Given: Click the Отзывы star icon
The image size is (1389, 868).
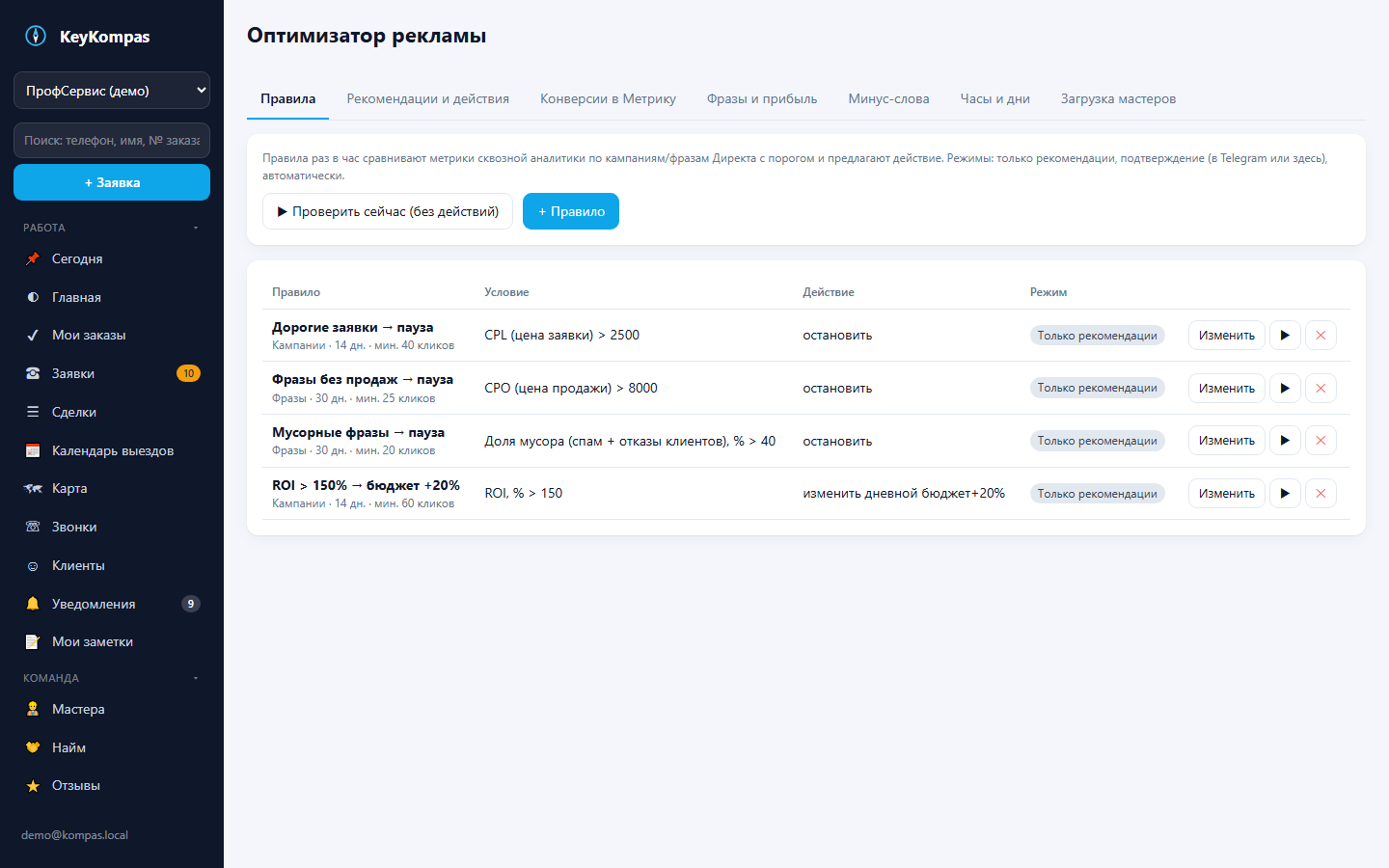Looking at the screenshot, I should pos(33,785).
